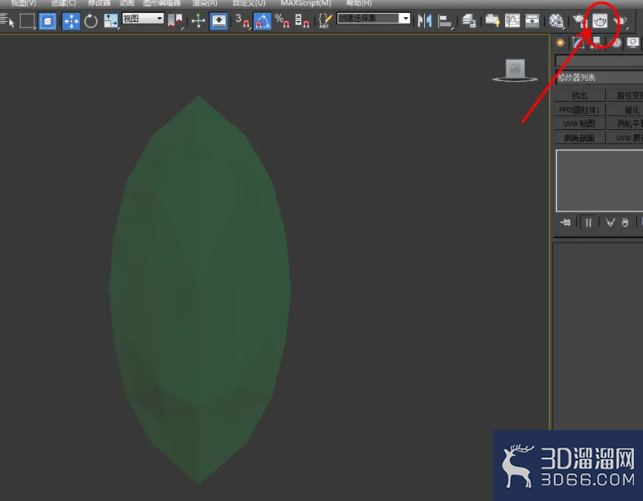643x501 pixels.
Task: Open Modifier List dropdown
Action: pos(599,77)
